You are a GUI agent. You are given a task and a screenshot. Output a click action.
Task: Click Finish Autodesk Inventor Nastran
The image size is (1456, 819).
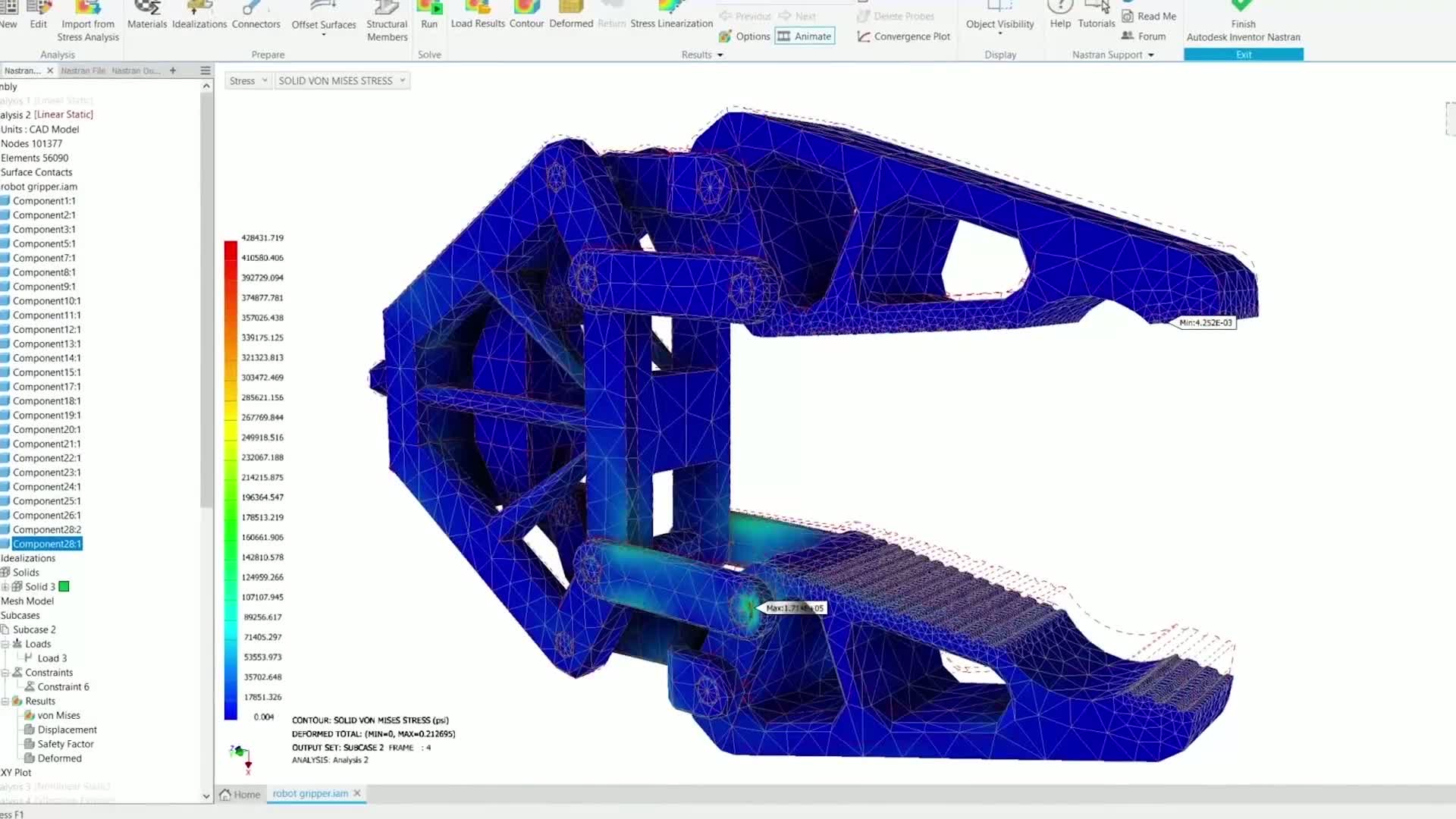pos(1243,22)
